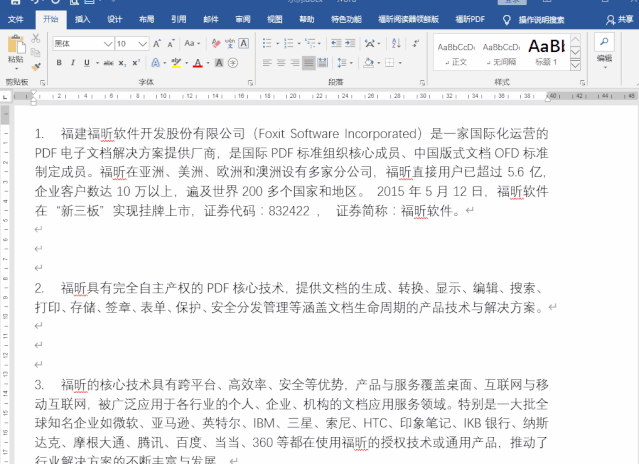The image size is (639, 464).
Task: Activate the Format Painter brush
Action: (x=36, y=66)
